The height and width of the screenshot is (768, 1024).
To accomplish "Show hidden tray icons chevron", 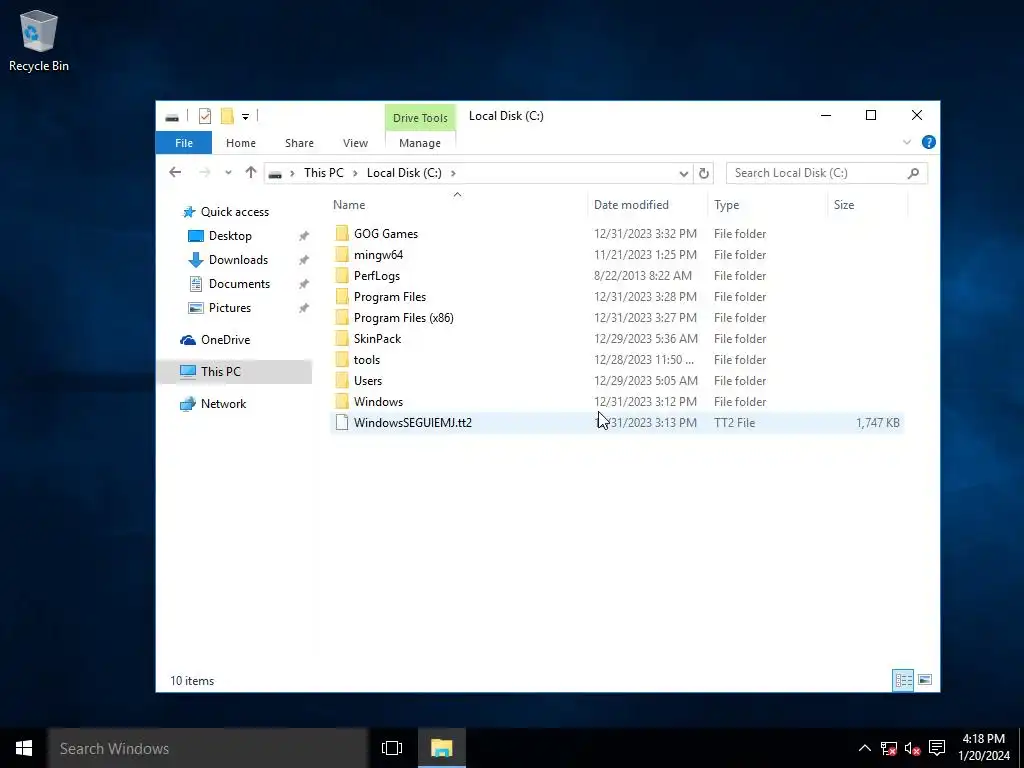I will tap(864, 748).
